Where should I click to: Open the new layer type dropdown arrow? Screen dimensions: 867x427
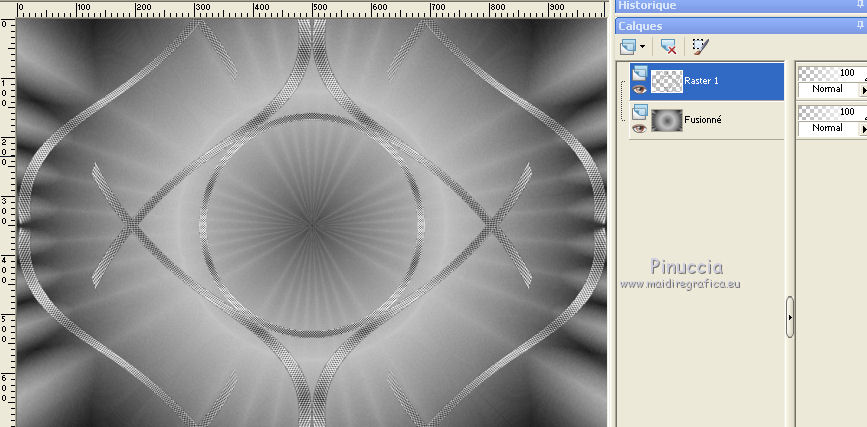coord(642,48)
